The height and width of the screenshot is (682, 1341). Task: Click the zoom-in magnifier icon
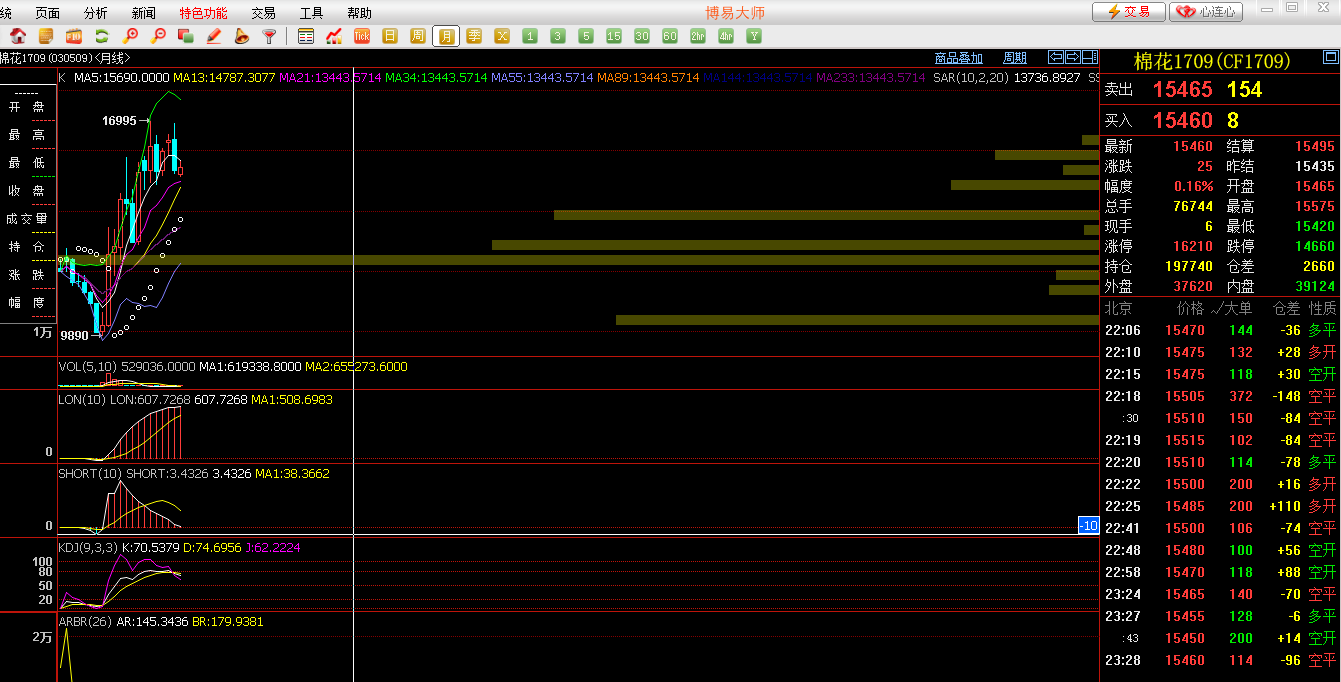click(x=130, y=36)
